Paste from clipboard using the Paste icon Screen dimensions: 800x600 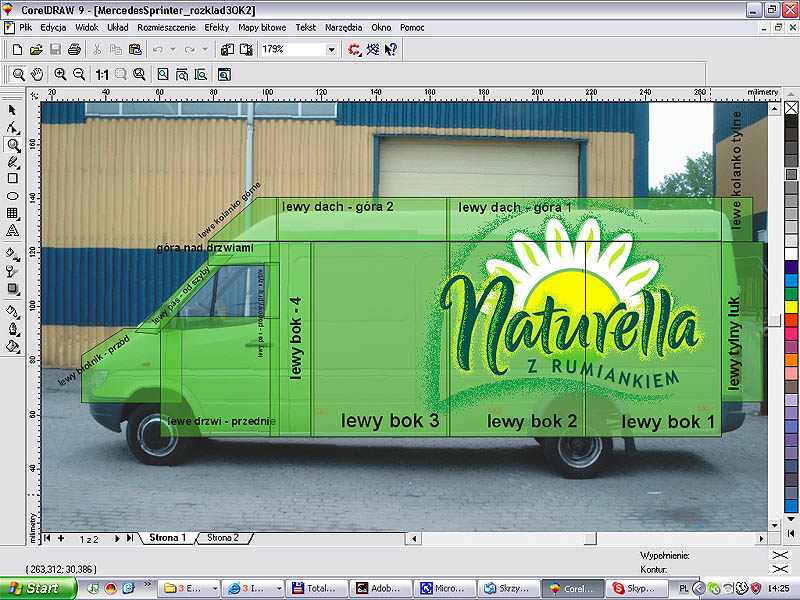pyautogui.click(x=135, y=49)
